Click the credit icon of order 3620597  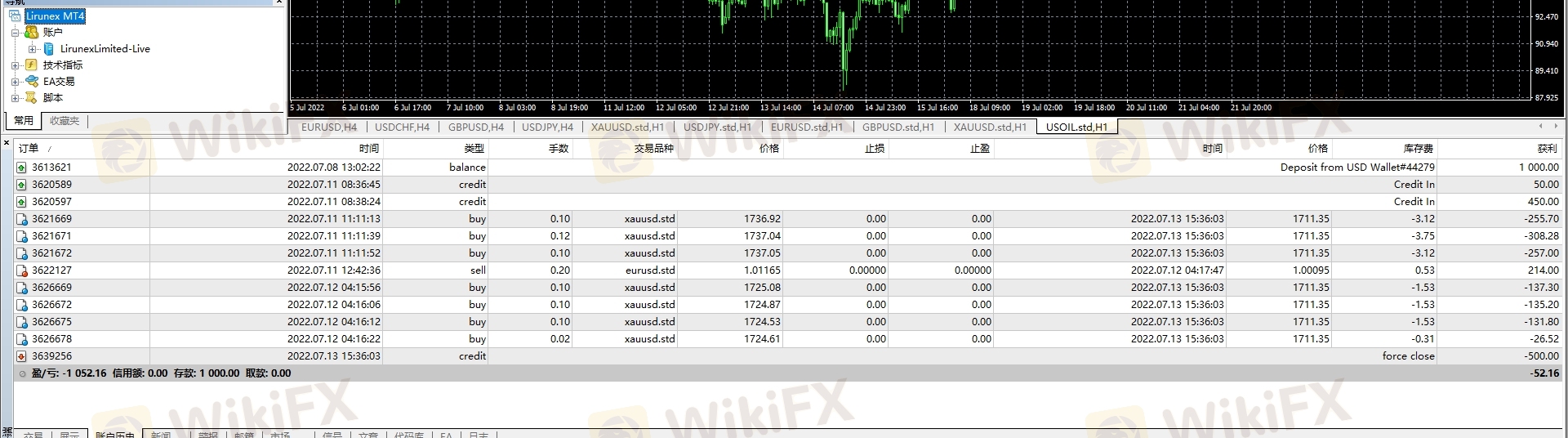pos(22,202)
